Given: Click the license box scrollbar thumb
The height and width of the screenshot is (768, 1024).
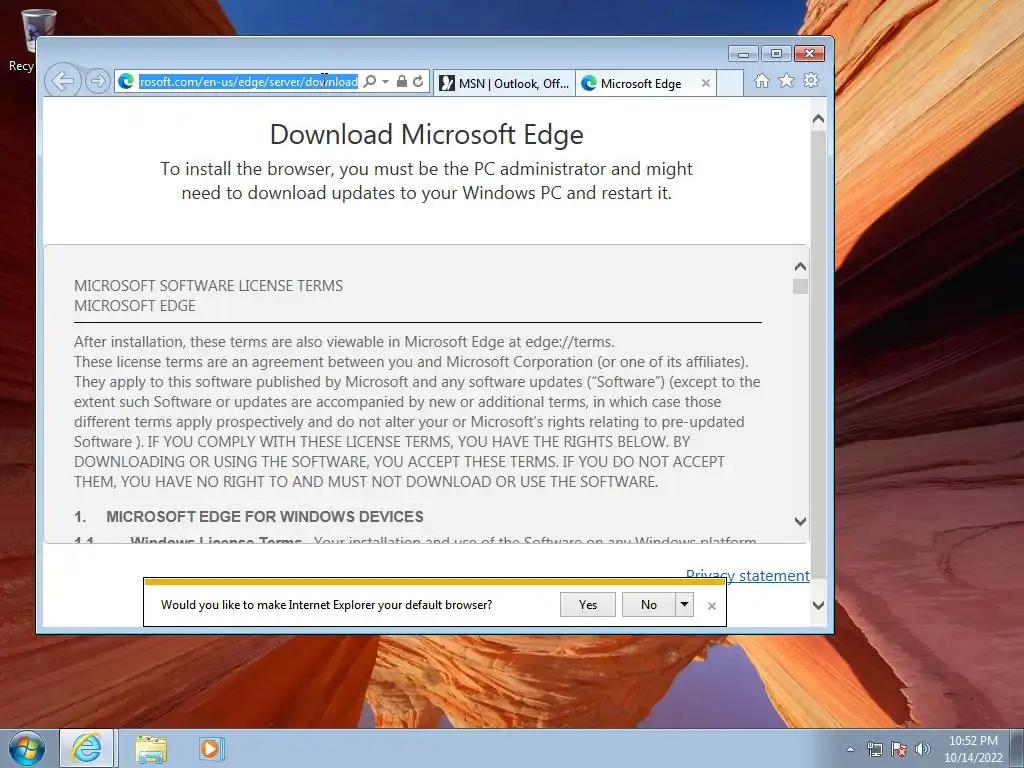Looking at the screenshot, I should click(800, 287).
